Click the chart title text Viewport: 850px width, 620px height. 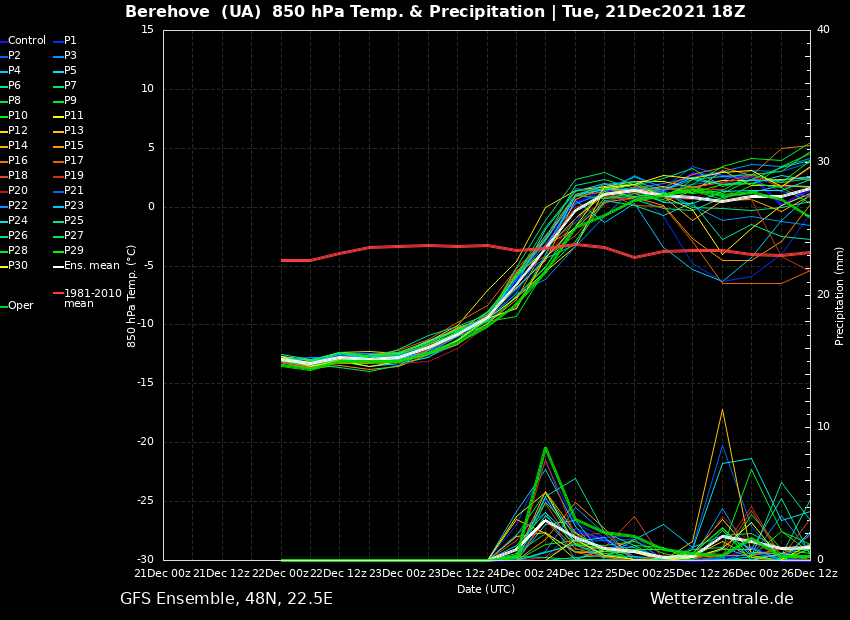[435, 12]
